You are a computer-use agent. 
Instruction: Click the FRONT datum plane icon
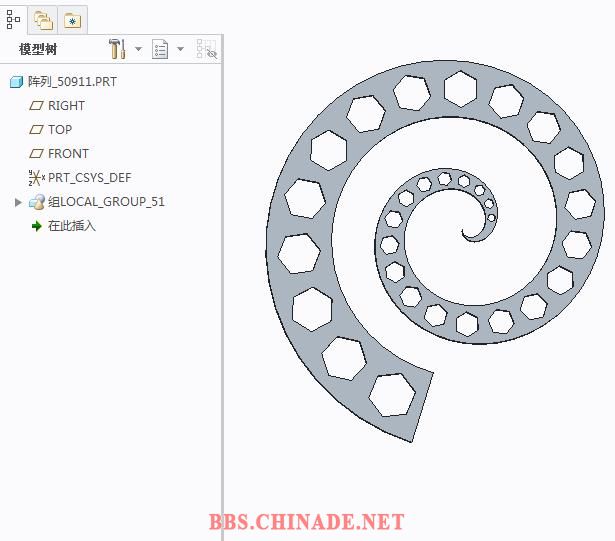pos(37,154)
